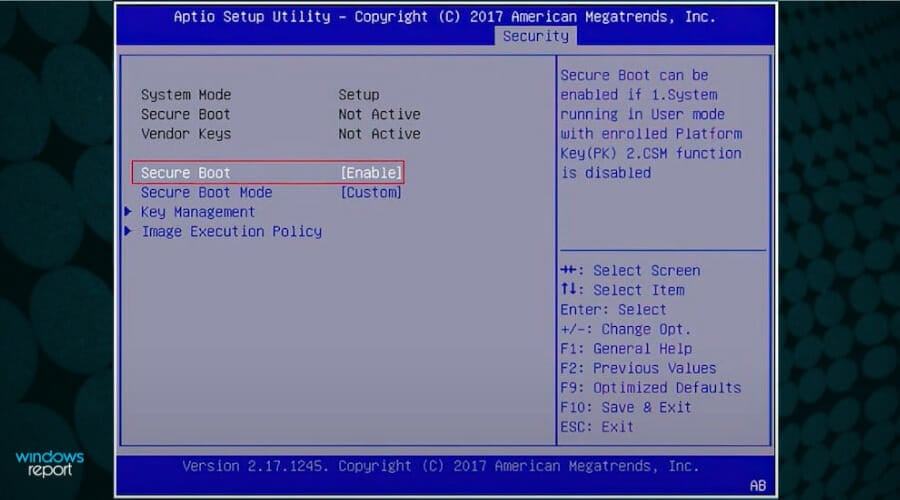Open Secure Boot Mode Custom setting
Screen dimensions: 900x500
point(371,192)
